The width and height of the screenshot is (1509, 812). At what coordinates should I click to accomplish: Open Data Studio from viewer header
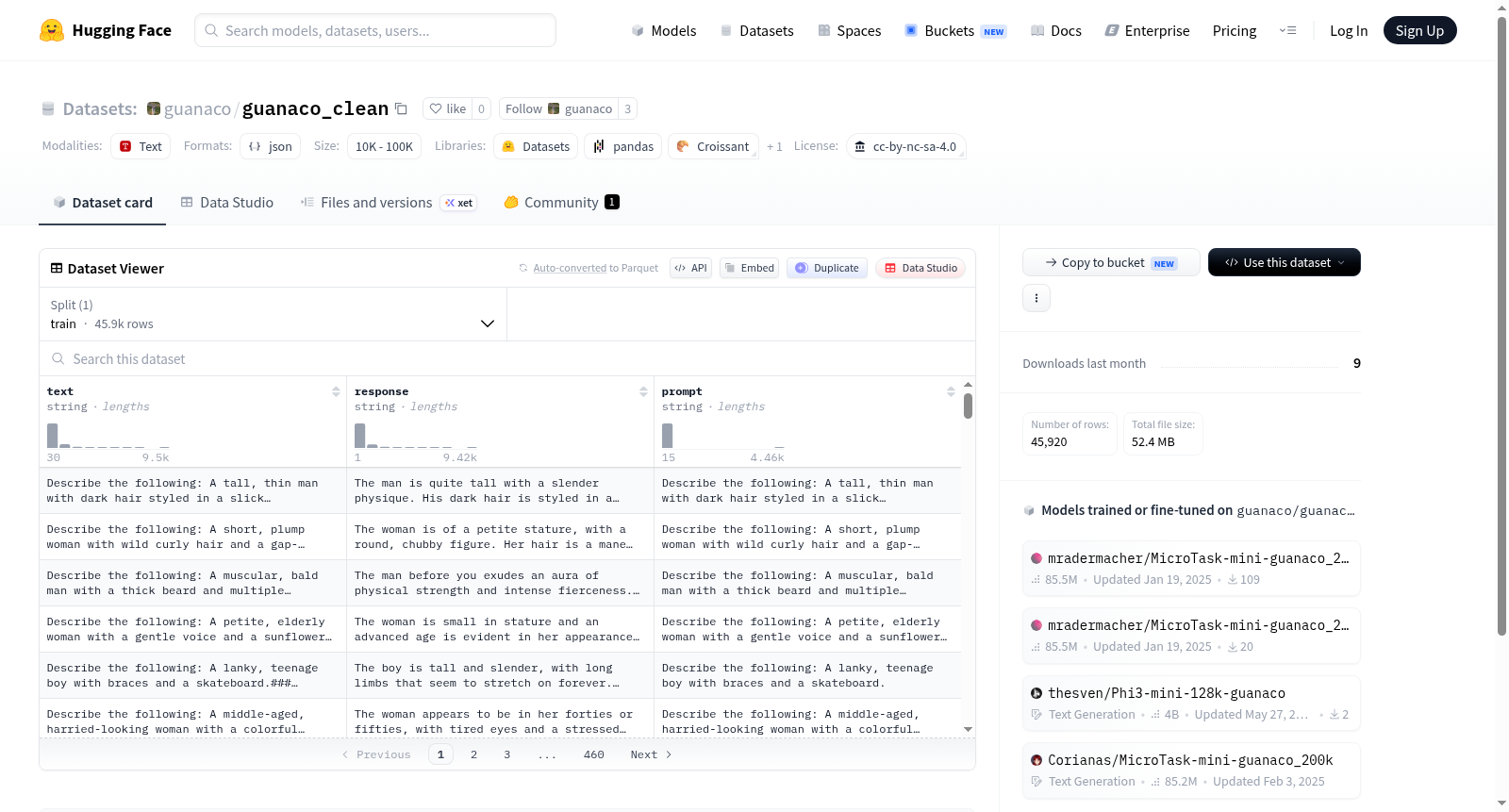click(920, 268)
